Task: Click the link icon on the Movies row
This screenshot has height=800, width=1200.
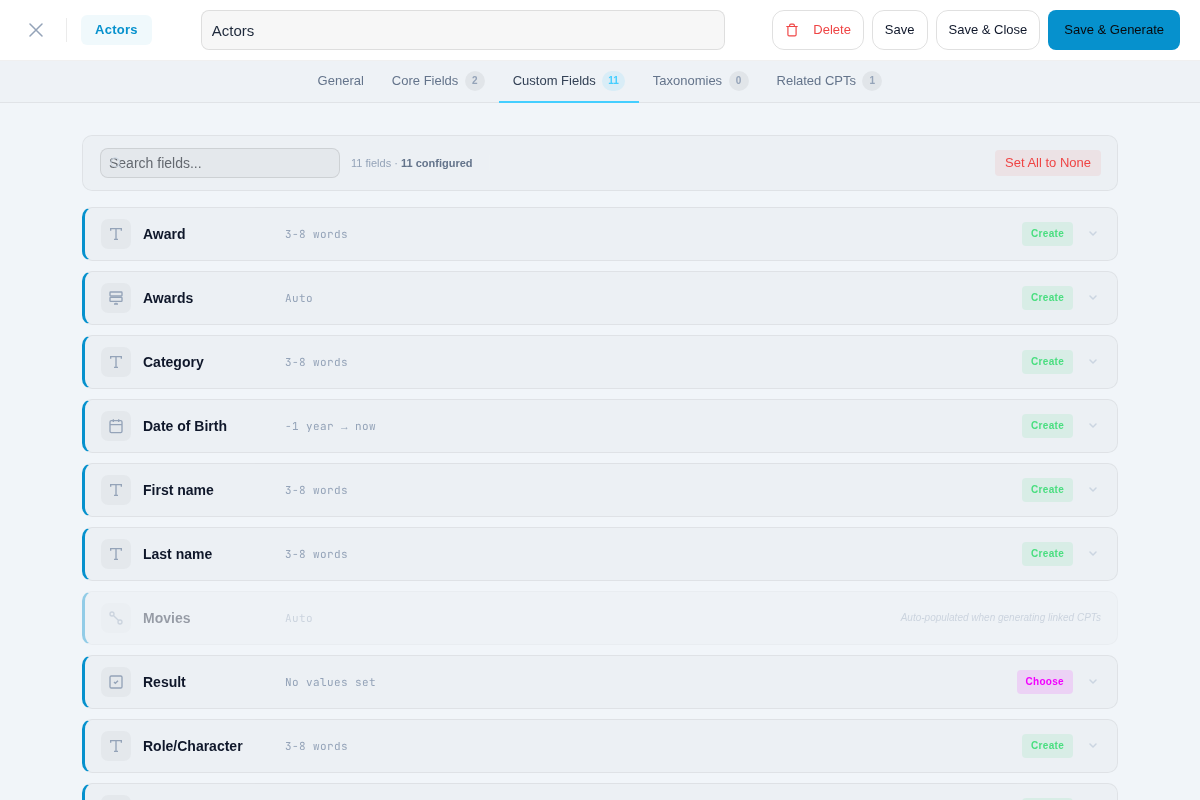Action: click(116, 618)
